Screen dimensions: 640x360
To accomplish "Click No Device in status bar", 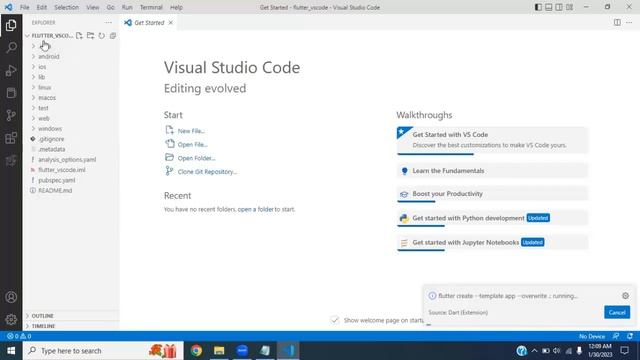I will coord(592,336).
